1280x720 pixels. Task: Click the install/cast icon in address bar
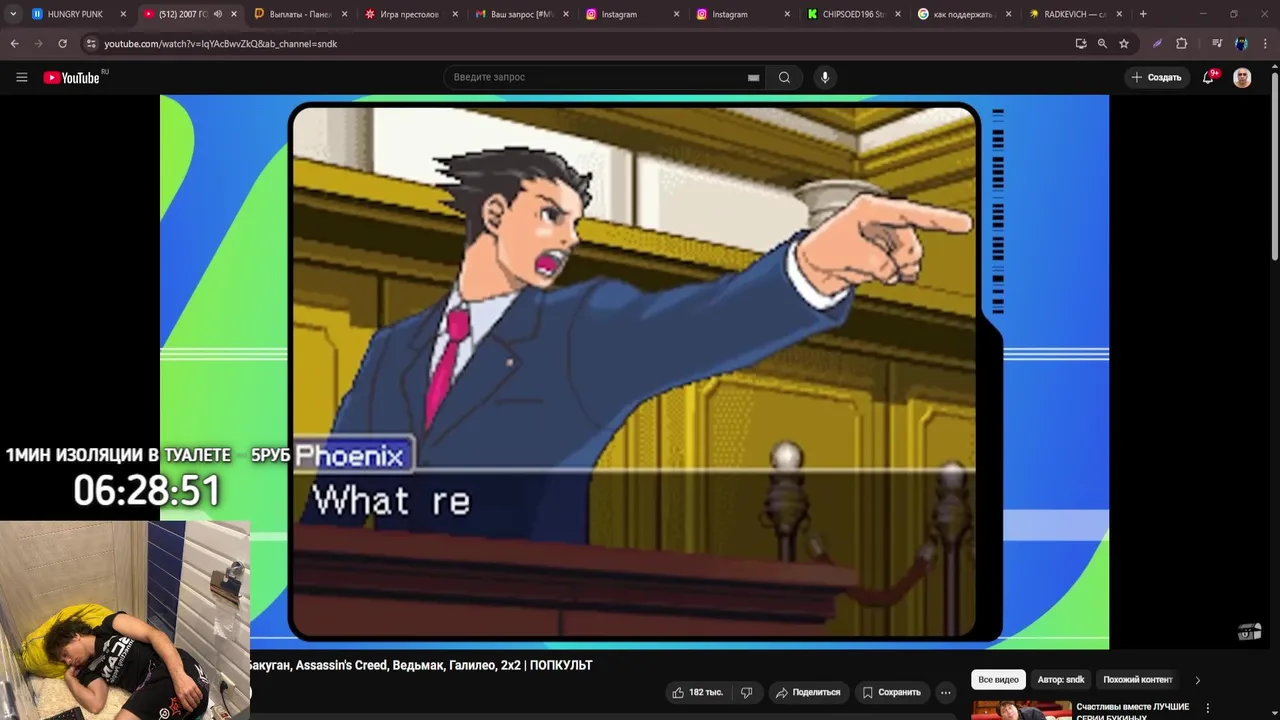pos(1081,44)
